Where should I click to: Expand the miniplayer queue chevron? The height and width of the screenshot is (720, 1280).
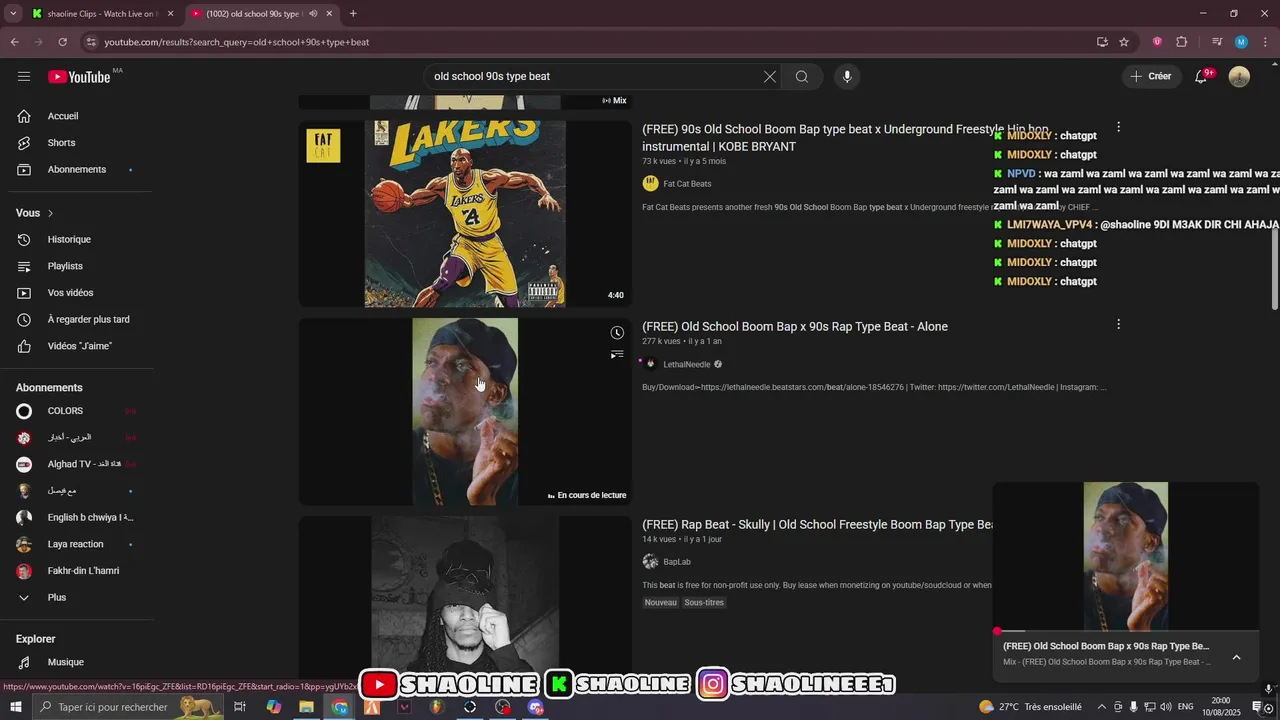tap(1236, 657)
